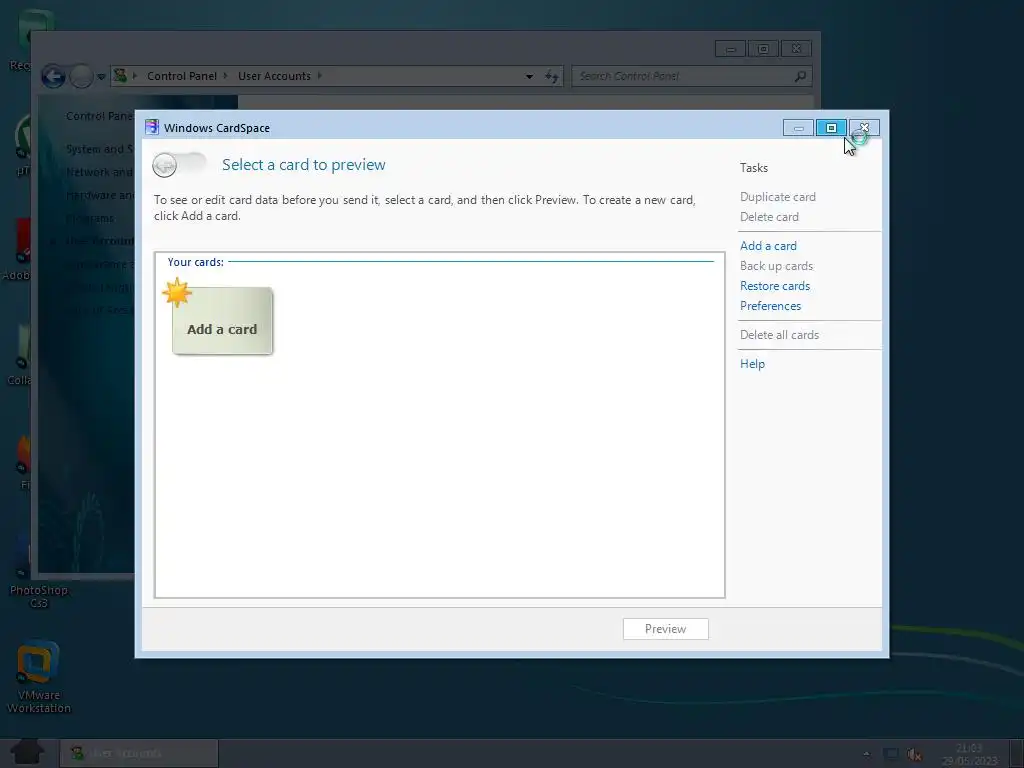Click the Add a card tile
This screenshot has width=1024, height=768.
pos(222,321)
